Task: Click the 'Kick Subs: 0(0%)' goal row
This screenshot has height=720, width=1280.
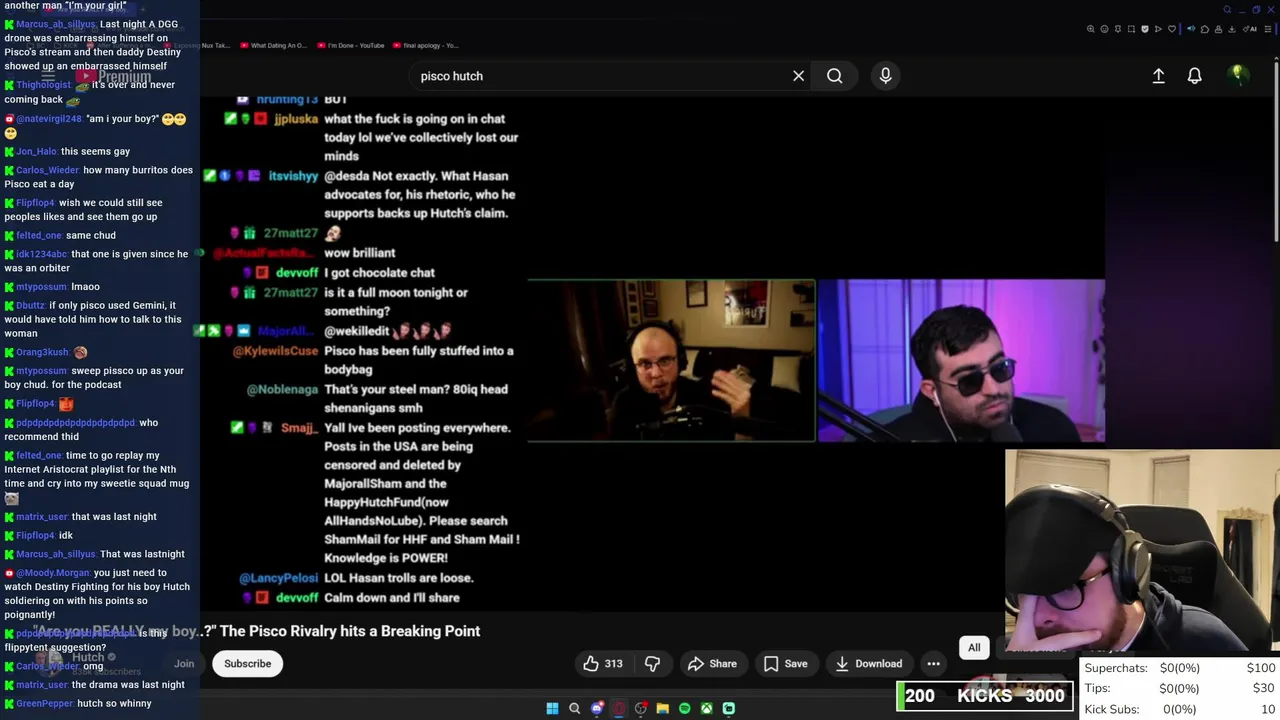Action: (1180, 709)
